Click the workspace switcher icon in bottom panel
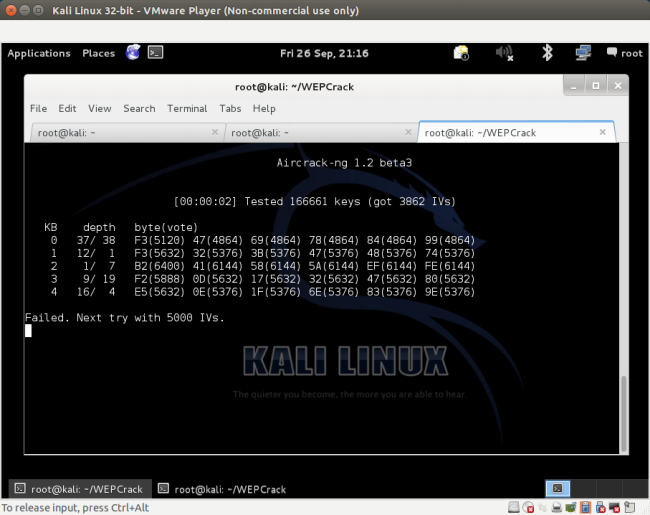The width and height of the screenshot is (650, 515). [558, 489]
